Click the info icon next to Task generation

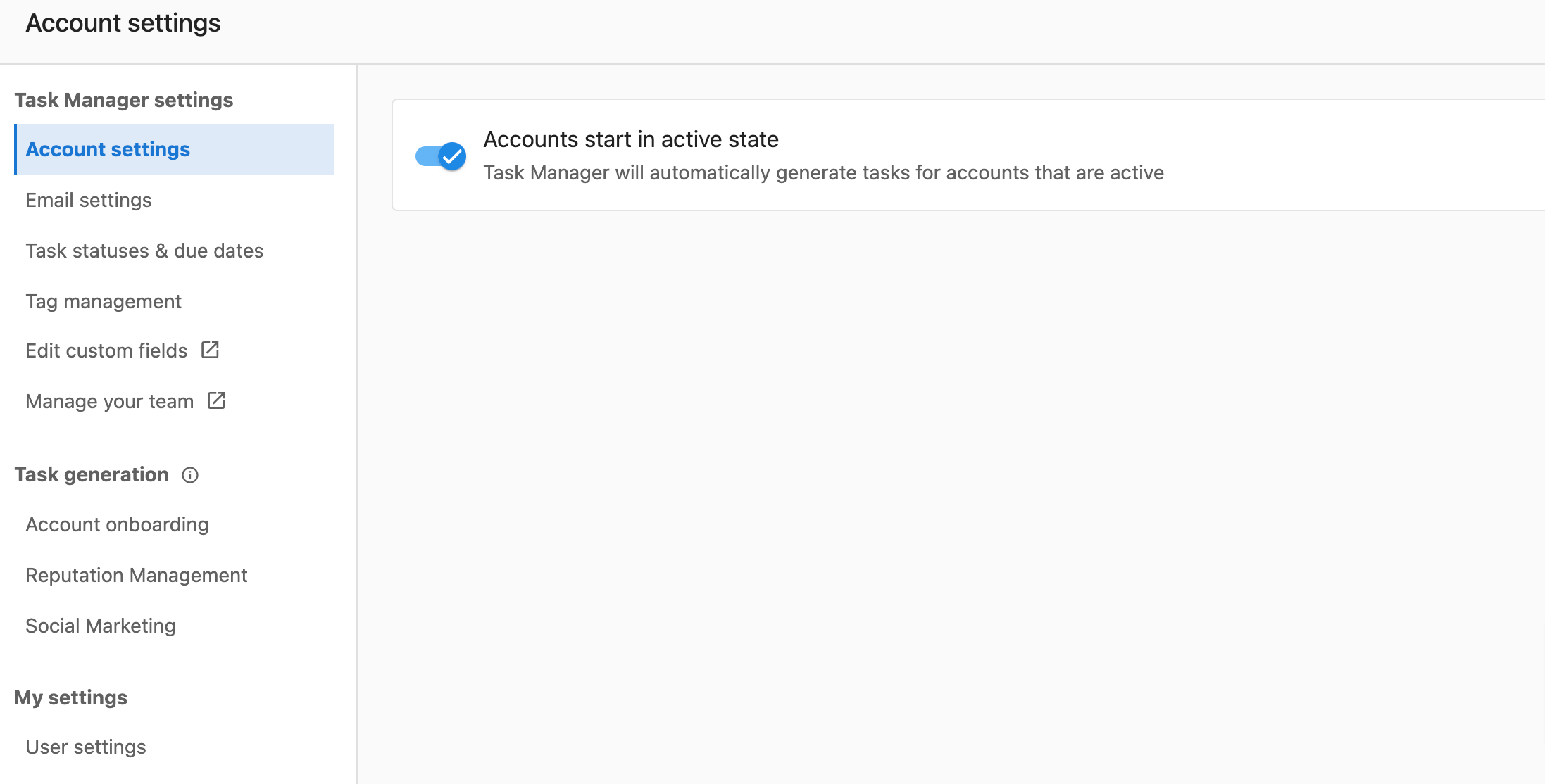pyautogui.click(x=190, y=475)
